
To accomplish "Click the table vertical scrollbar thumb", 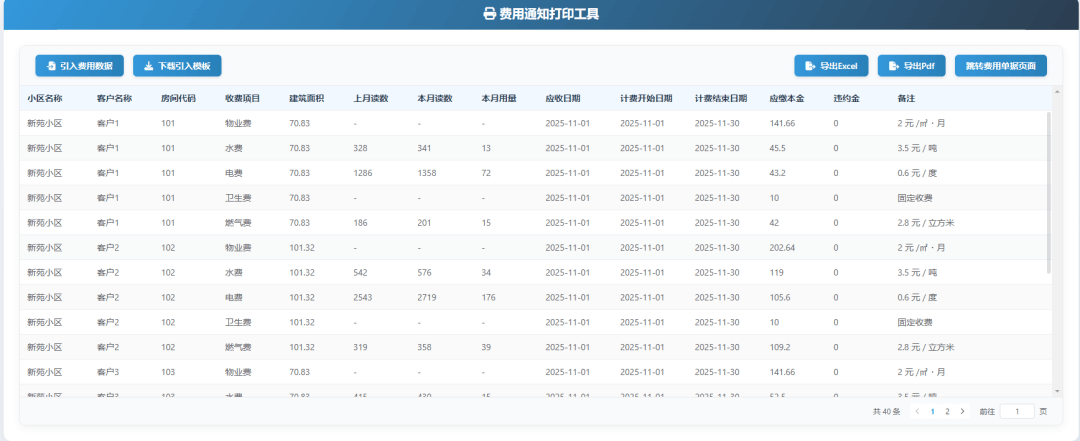I will click(x=1049, y=192).
